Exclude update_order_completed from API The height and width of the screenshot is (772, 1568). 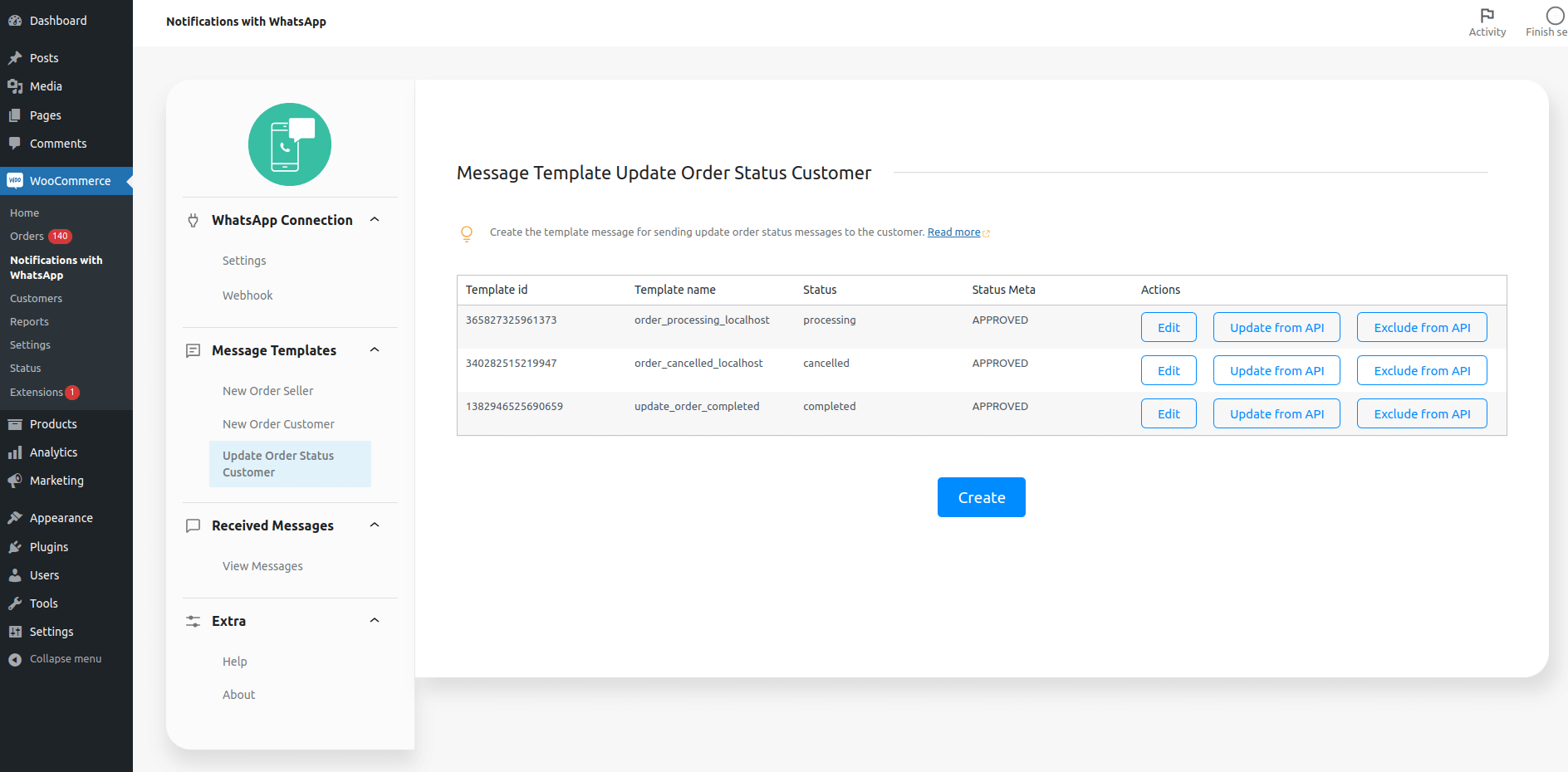pos(1422,413)
